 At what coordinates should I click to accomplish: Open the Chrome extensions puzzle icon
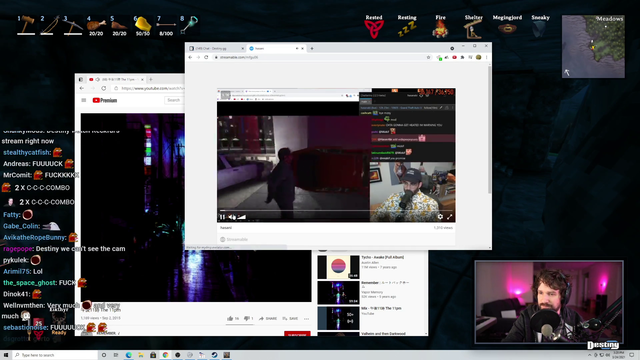tap(462, 57)
